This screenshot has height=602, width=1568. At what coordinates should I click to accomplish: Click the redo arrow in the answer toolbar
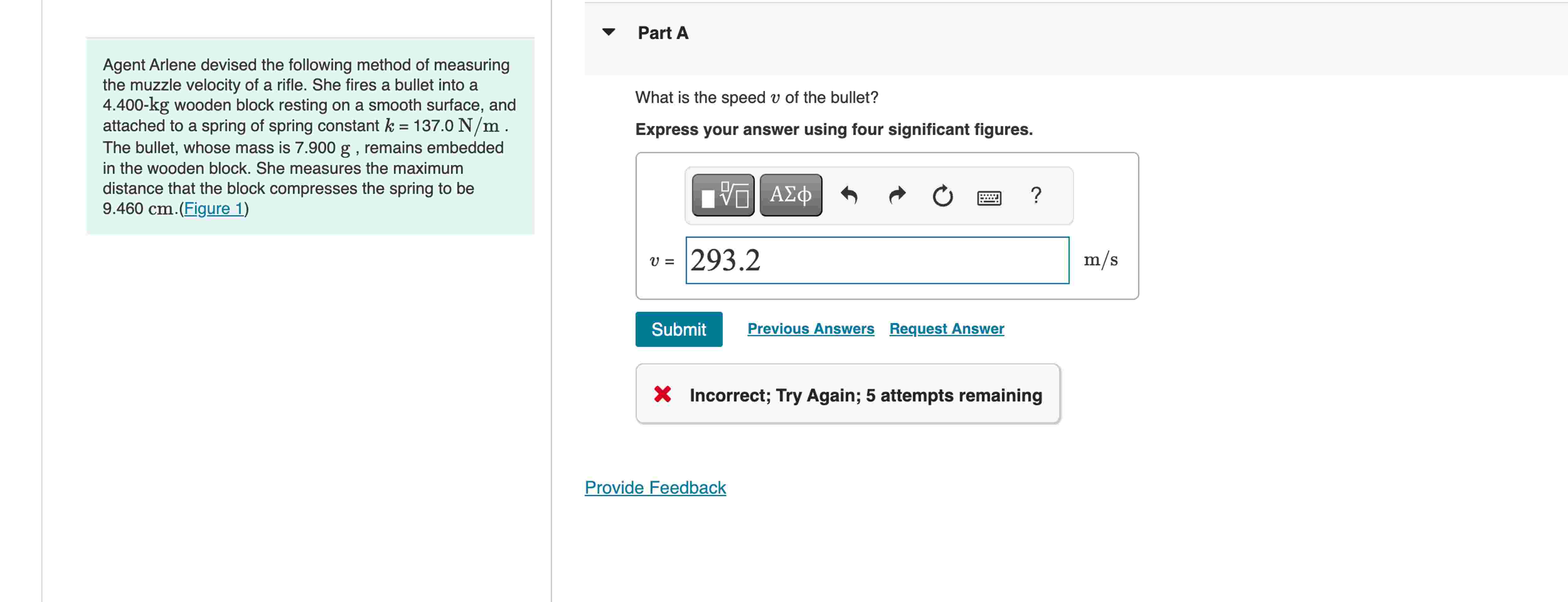pos(896,195)
